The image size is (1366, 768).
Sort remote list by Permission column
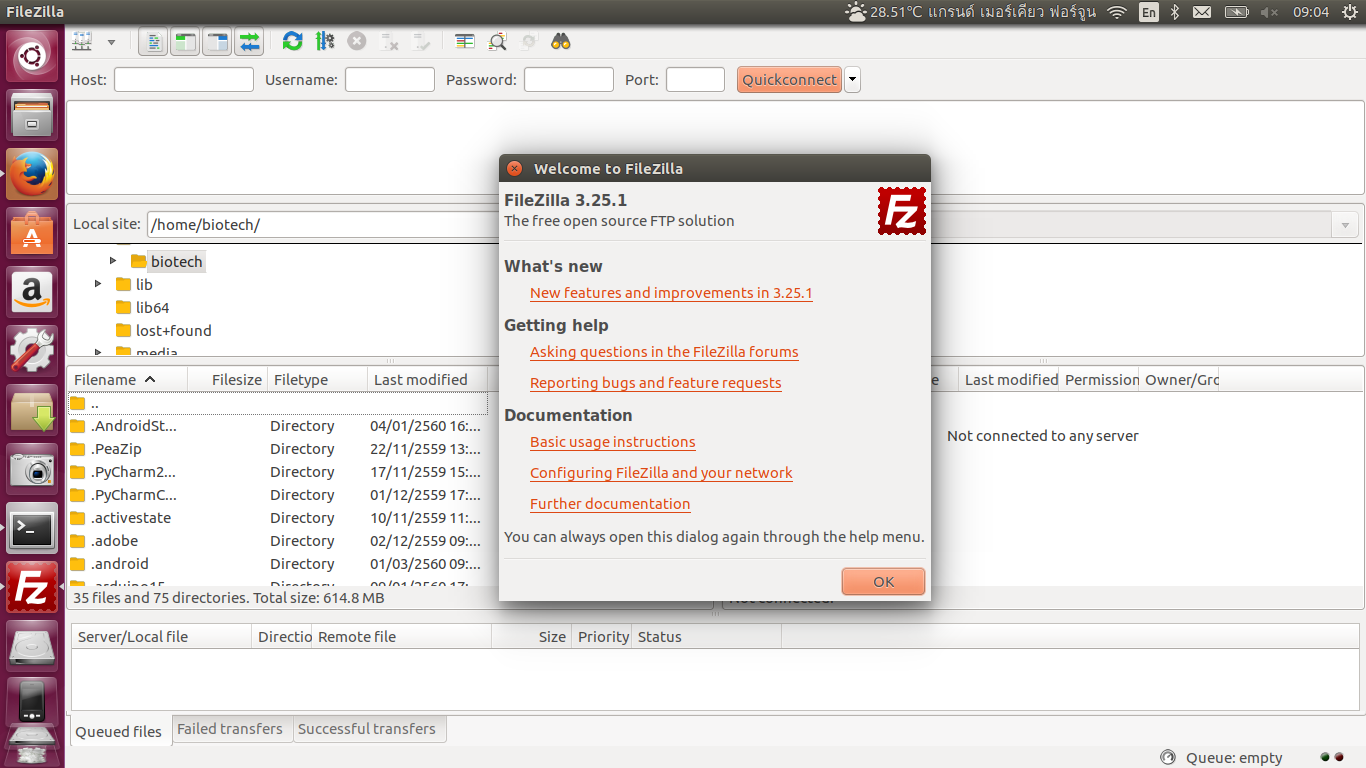coord(1100,380)
